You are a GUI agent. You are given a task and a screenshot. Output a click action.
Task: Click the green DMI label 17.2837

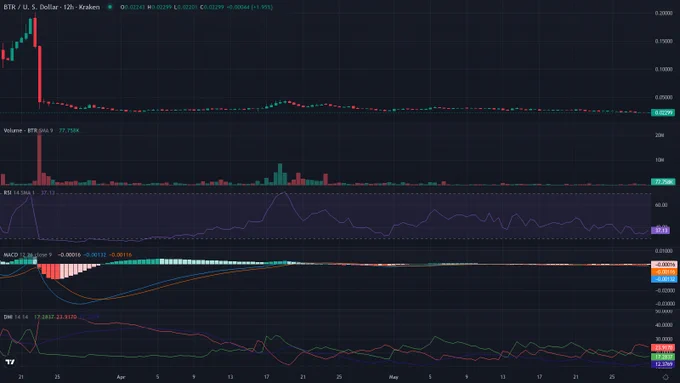pyautogui.click(x=663, y=357)
